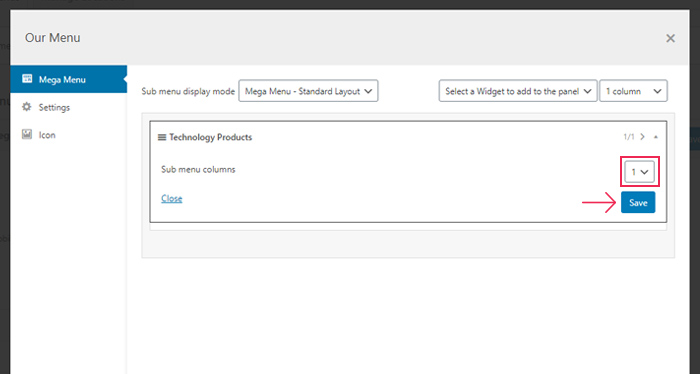This screenshot has width=700, height=374.
Task: Open the Sub menu columns dropdown showing 1
Action: (x=639, y=172)
